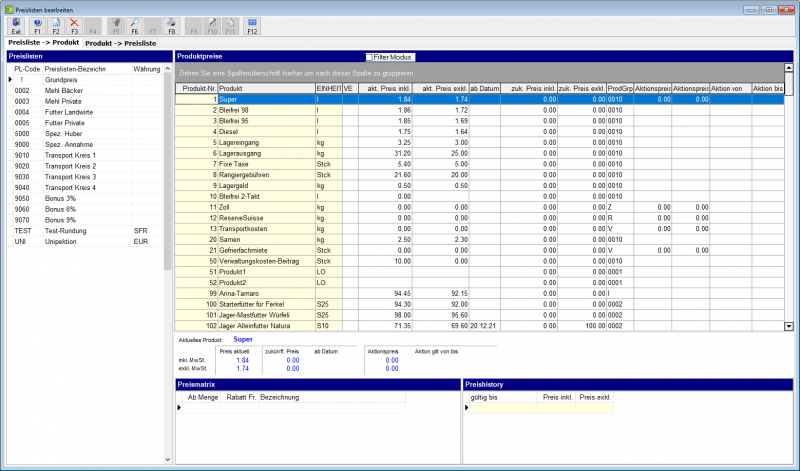Click the disabled F7 toolbar button
Screen dimensions: 800x471
click(153, 26)
